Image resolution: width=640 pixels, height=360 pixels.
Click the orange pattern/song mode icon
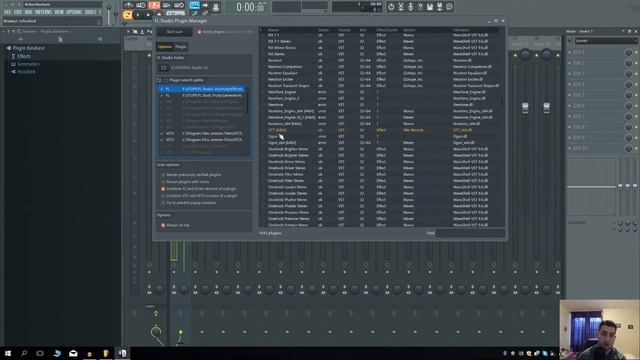[x=128, y=15]
